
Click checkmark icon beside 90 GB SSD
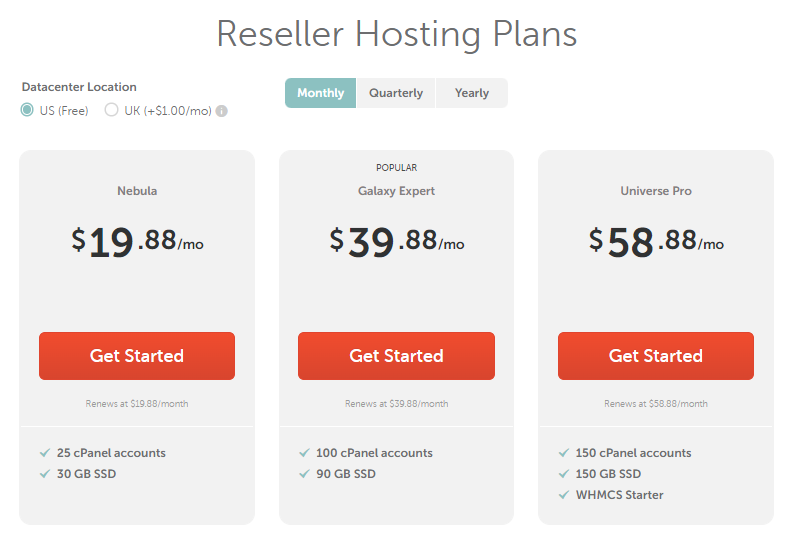(304, 474)
